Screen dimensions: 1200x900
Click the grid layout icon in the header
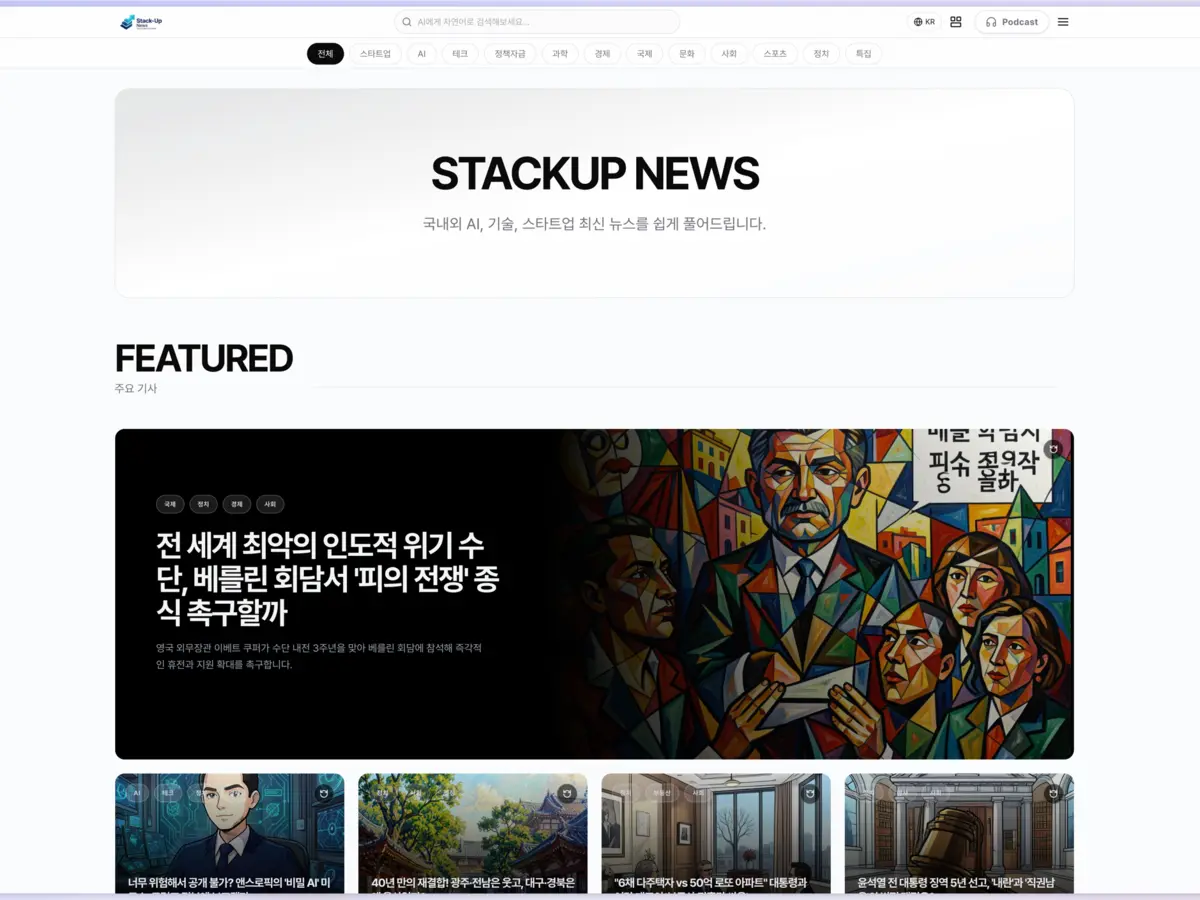[x=956, y=22]
